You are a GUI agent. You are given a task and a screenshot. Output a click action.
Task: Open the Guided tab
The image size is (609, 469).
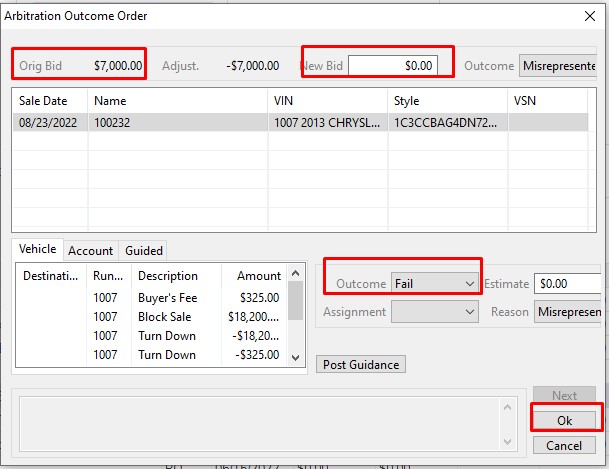click(144, 251)
